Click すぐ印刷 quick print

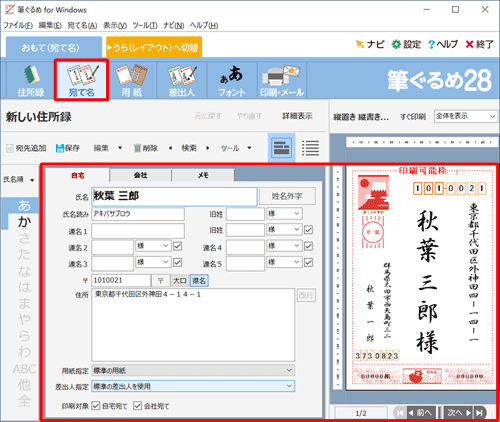coord(413,116)
